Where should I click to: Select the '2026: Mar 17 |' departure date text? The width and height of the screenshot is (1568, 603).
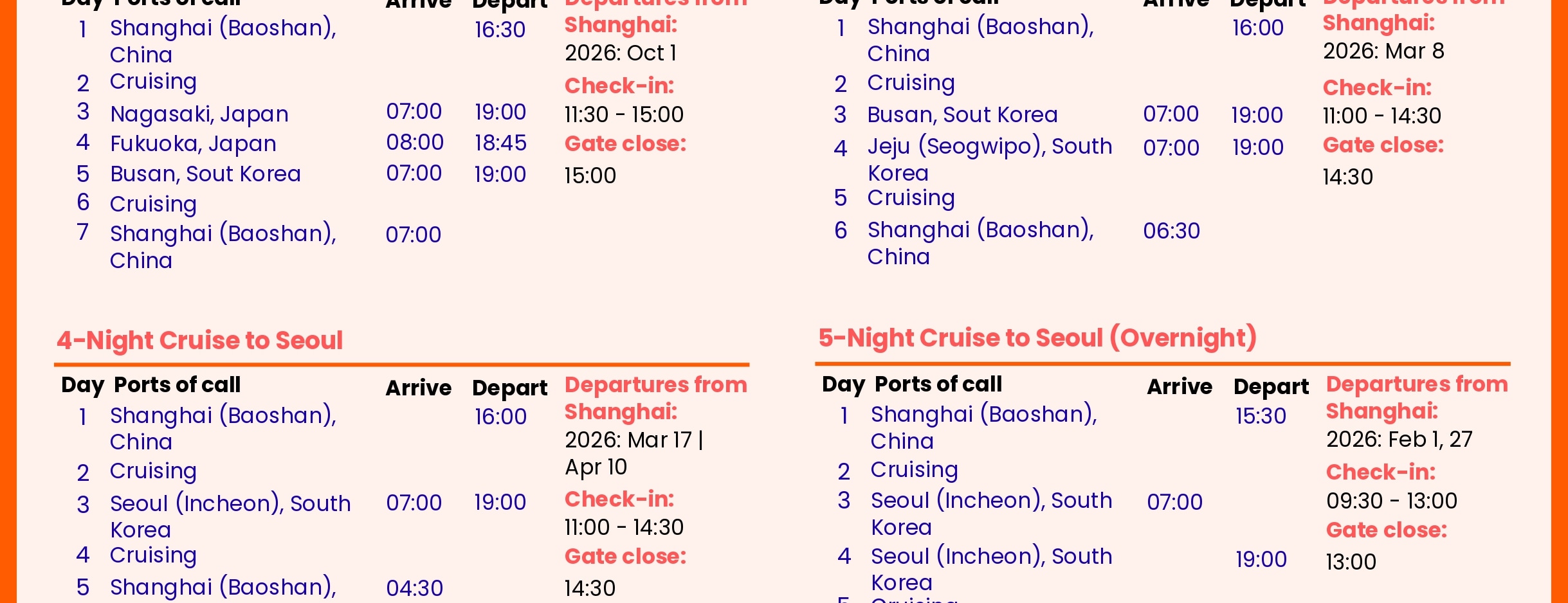pyautogui.click(x=634, y=440)
